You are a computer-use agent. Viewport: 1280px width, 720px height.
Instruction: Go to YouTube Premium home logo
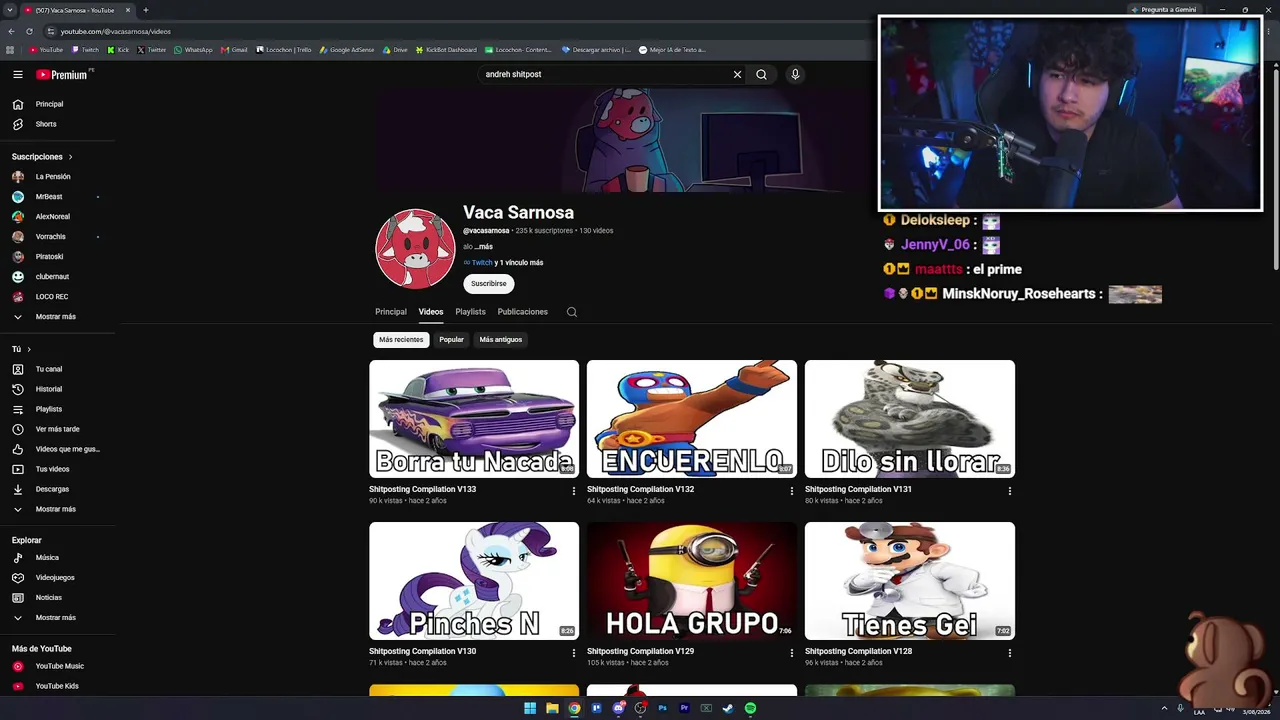click(64, 74)
